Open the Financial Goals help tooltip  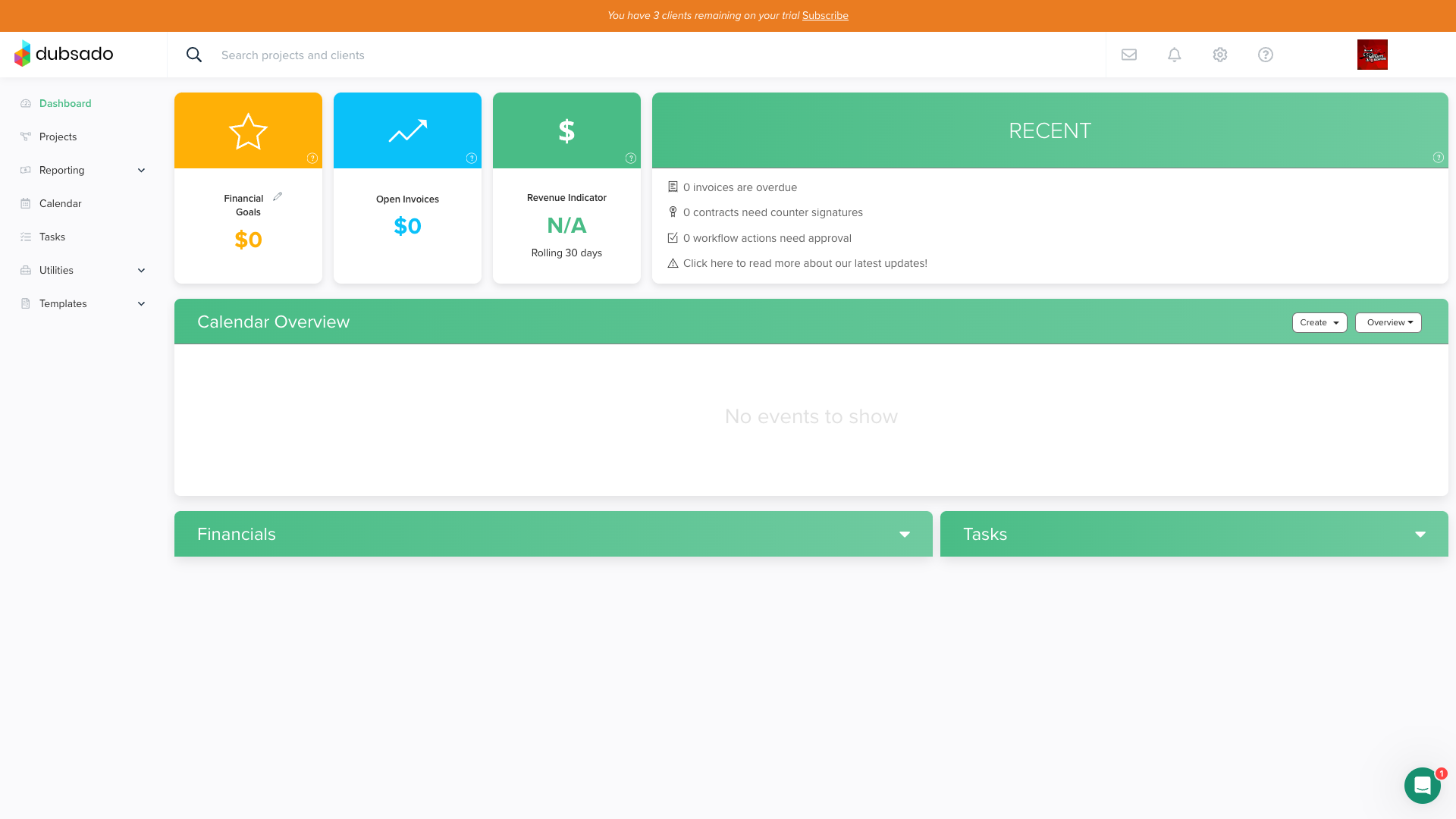coord(312,158)
